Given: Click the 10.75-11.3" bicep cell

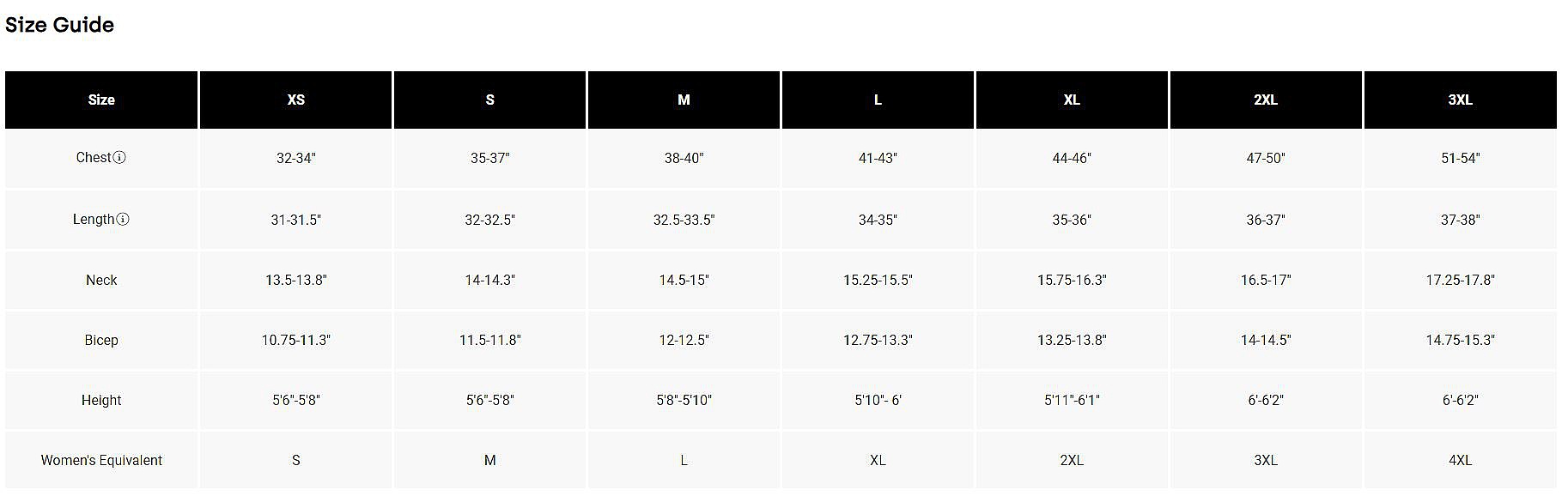Looking at the screenshot, I should pos(295,341).
